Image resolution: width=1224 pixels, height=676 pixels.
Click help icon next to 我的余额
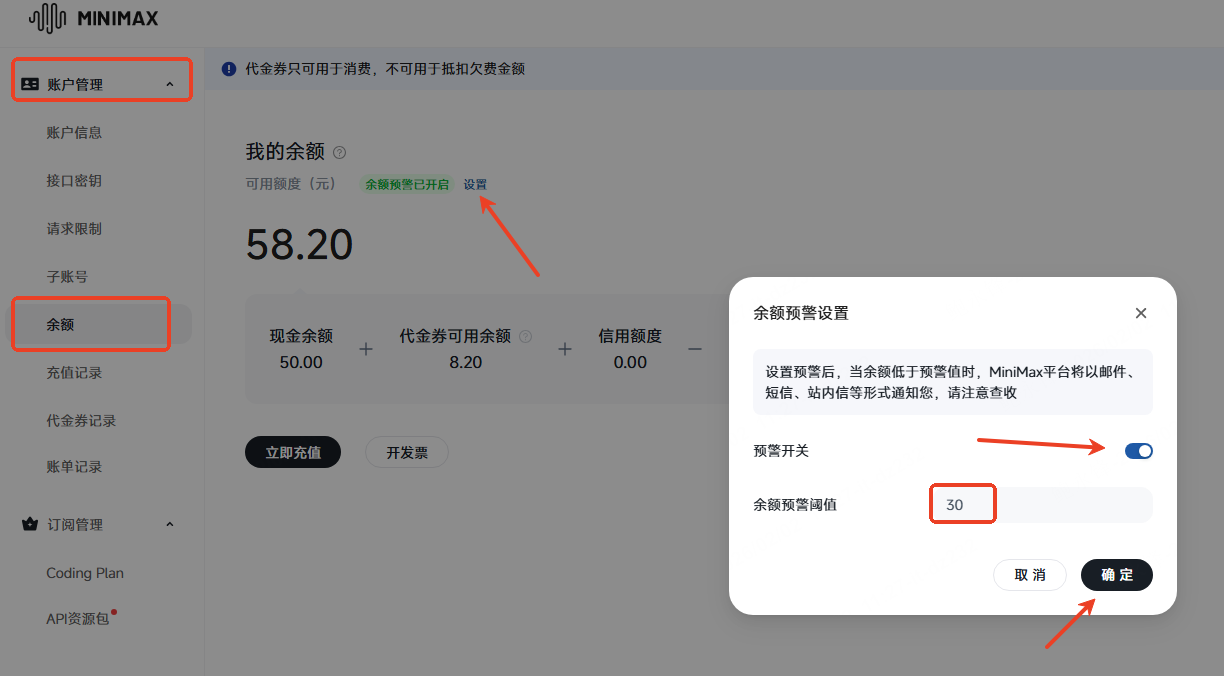click(339, 153)
